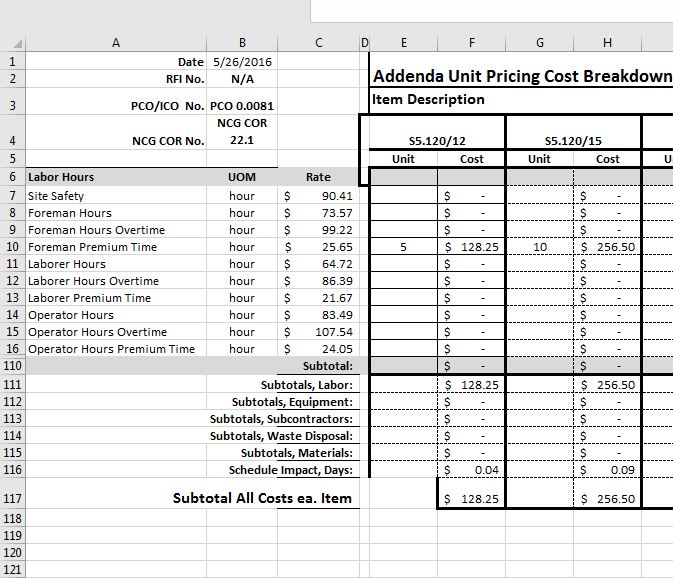Click the unit value 10 in column G

tap(540, 247)
